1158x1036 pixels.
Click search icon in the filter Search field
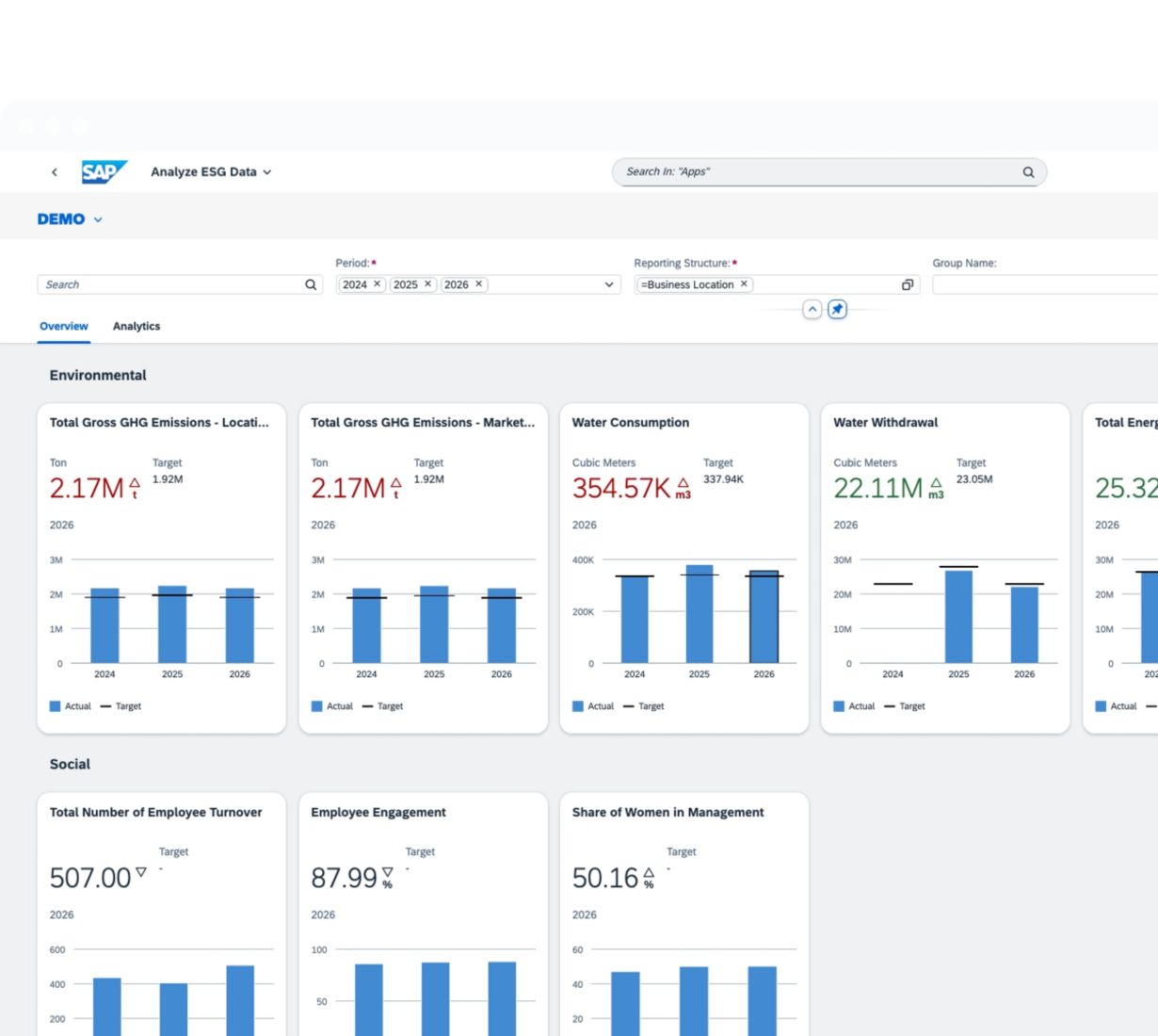[x=311, y=284]
